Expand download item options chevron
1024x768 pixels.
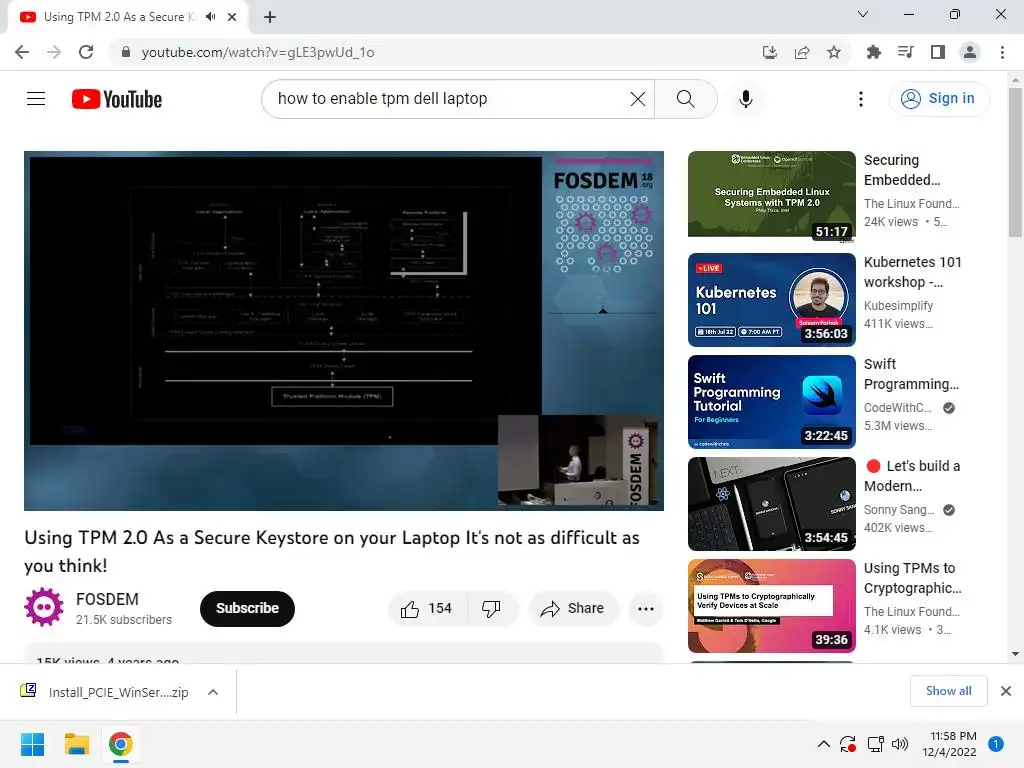[213, 692]
